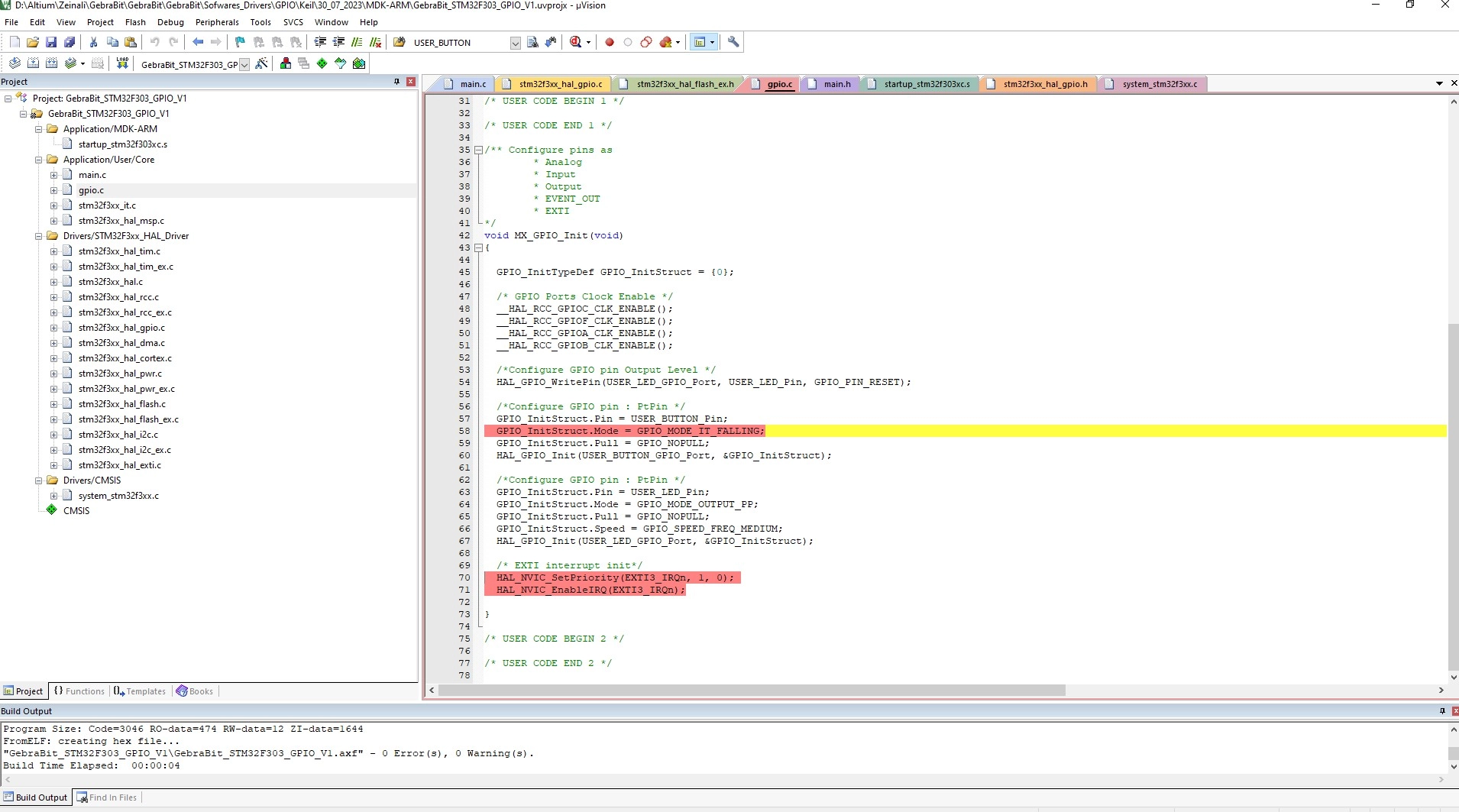Viewport: 1459px width, 812px height.
Task: Switch to system_stm32f3xx.c tab
Action: (x=1153, y=84)
